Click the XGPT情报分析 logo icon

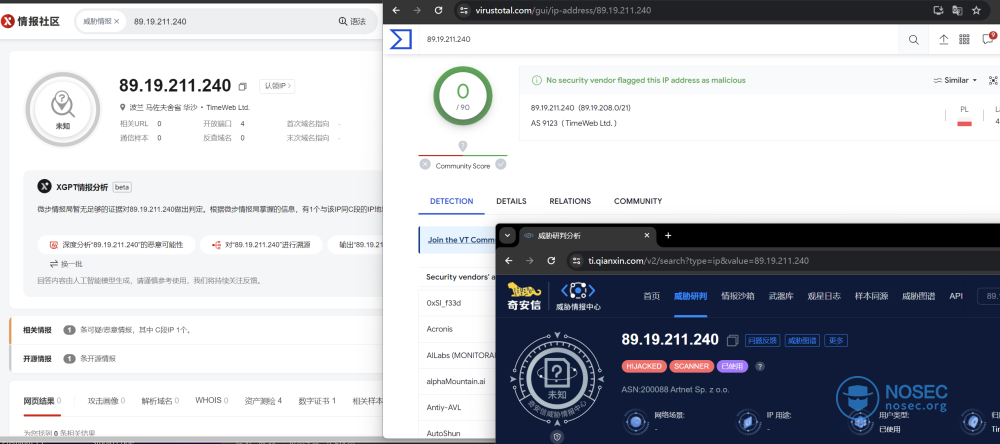pyautogui.click(x=44, y=187)
